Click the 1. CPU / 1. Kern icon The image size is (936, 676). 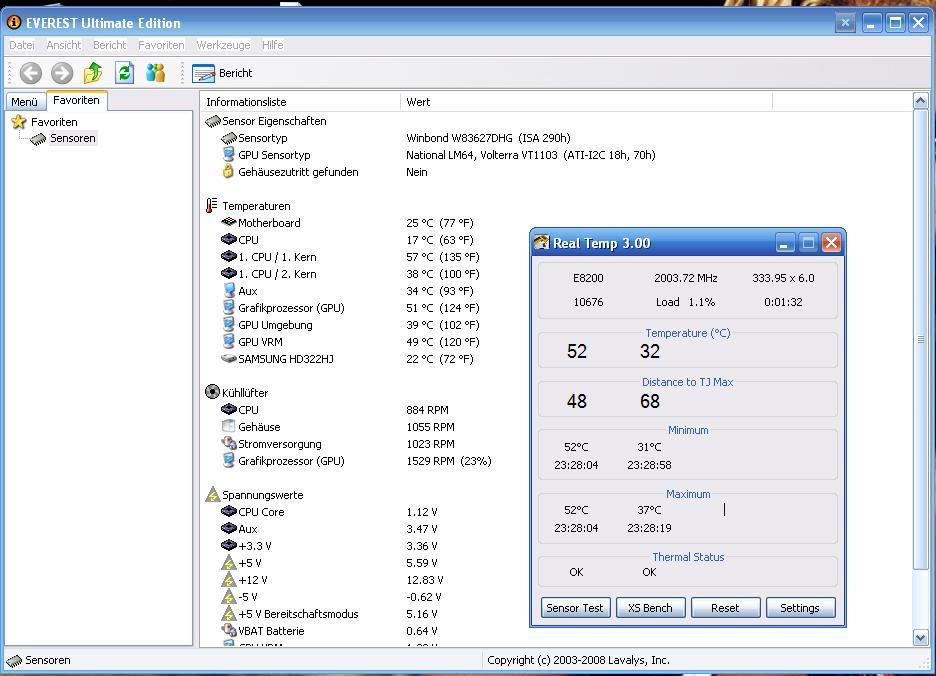coord(229,257)
